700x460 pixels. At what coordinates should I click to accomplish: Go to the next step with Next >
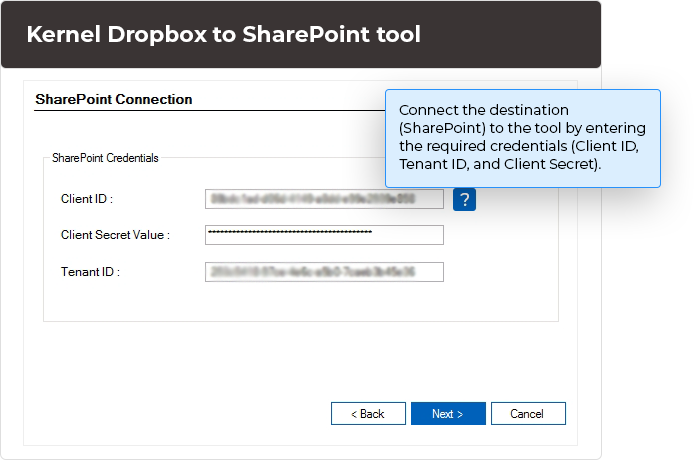pyautogui.click(x=448, y=414)
